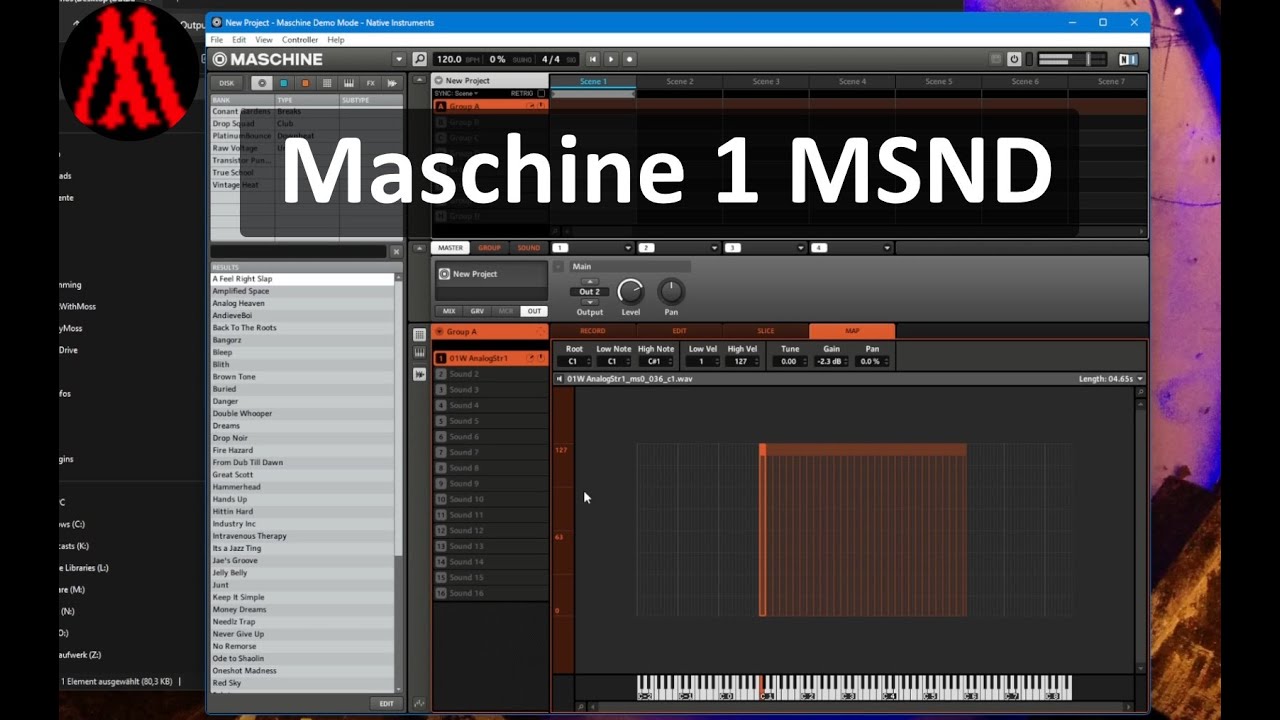Viewport: 1280px width, 720px height.
Task: Select the OUT button
Action: (x=534, y=311)
